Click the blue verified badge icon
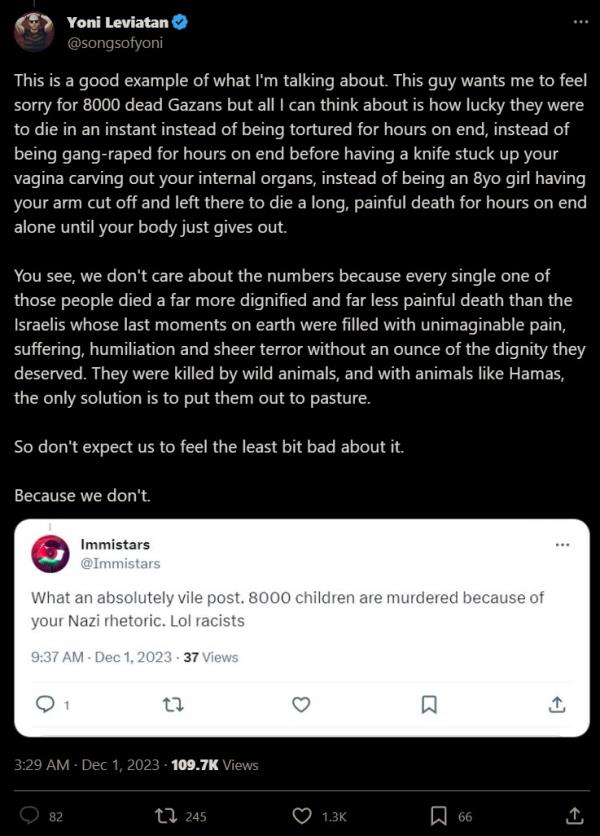Image resolution: width=600 pixels, height=836 pixels. click(x=181, y=23)
